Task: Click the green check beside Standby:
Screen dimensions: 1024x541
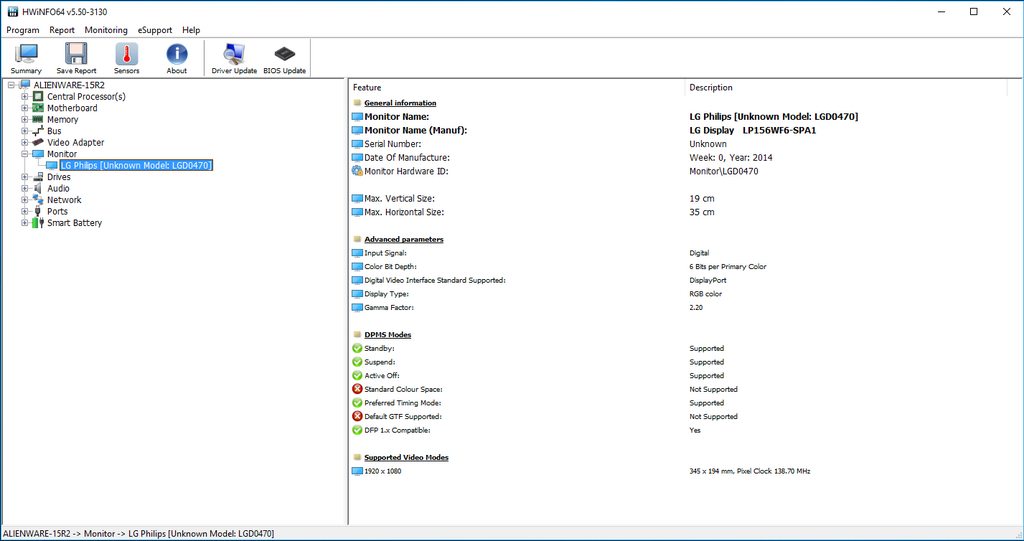Action: click(357, 348)
